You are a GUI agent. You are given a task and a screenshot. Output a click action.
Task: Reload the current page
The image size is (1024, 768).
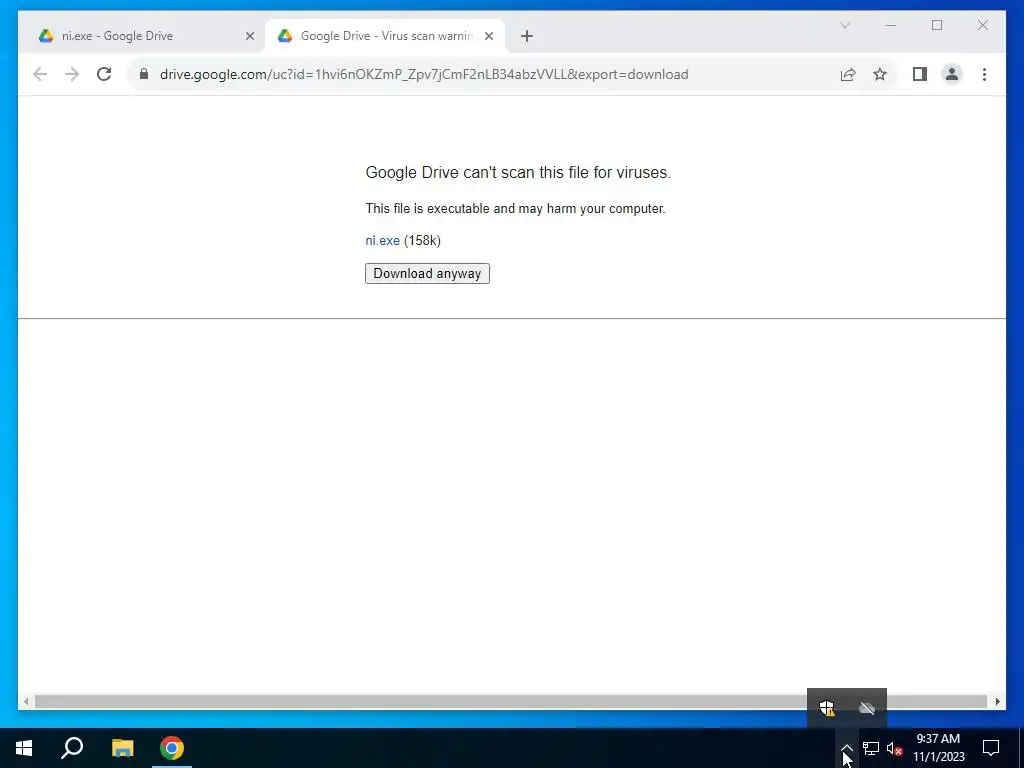pyautogui.click(x=104, y=74)
